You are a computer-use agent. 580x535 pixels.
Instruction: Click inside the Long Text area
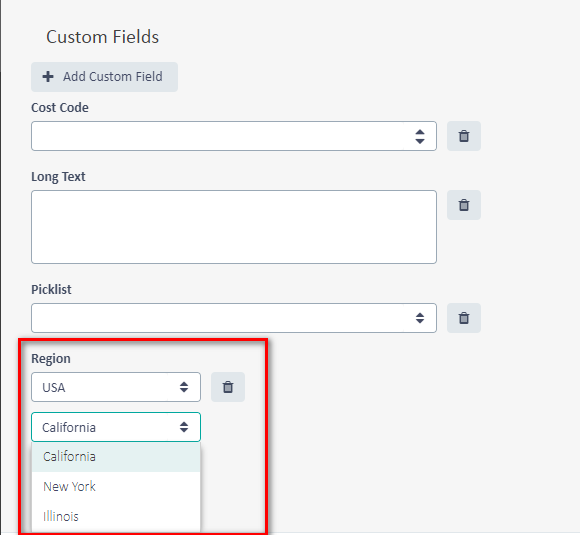coord(234,227)
